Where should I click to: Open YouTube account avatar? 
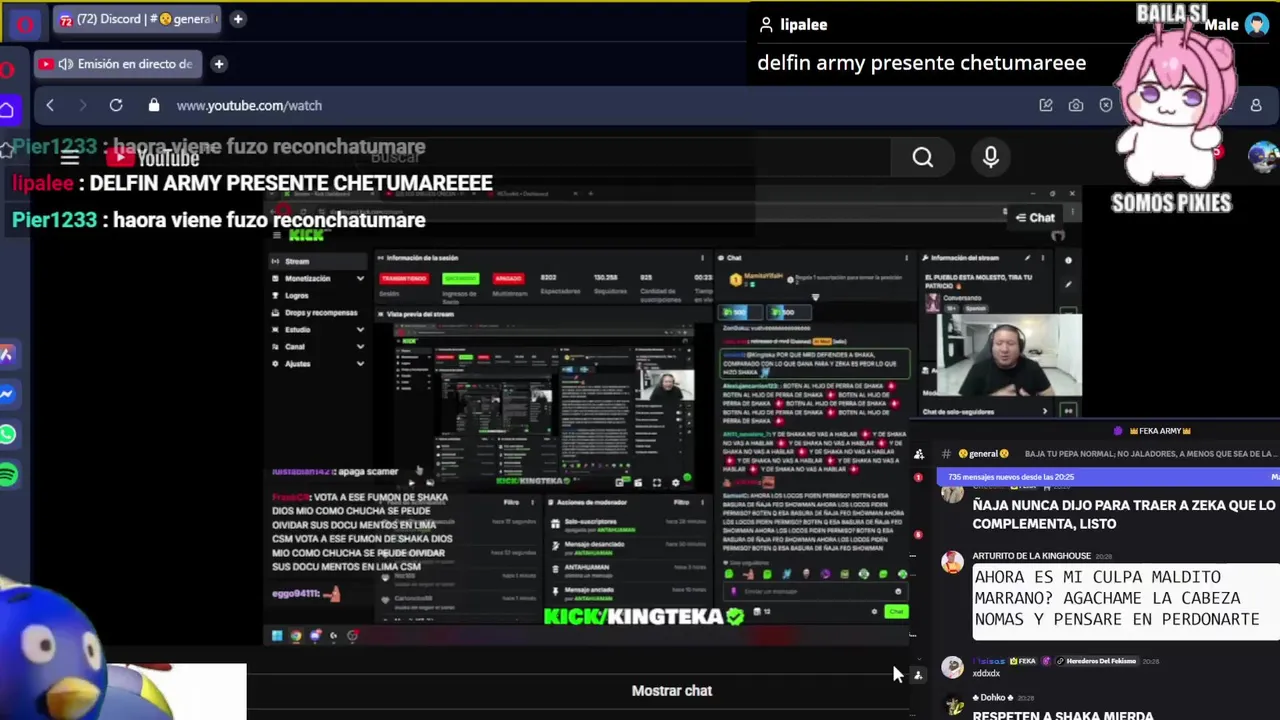[1263, 157]
